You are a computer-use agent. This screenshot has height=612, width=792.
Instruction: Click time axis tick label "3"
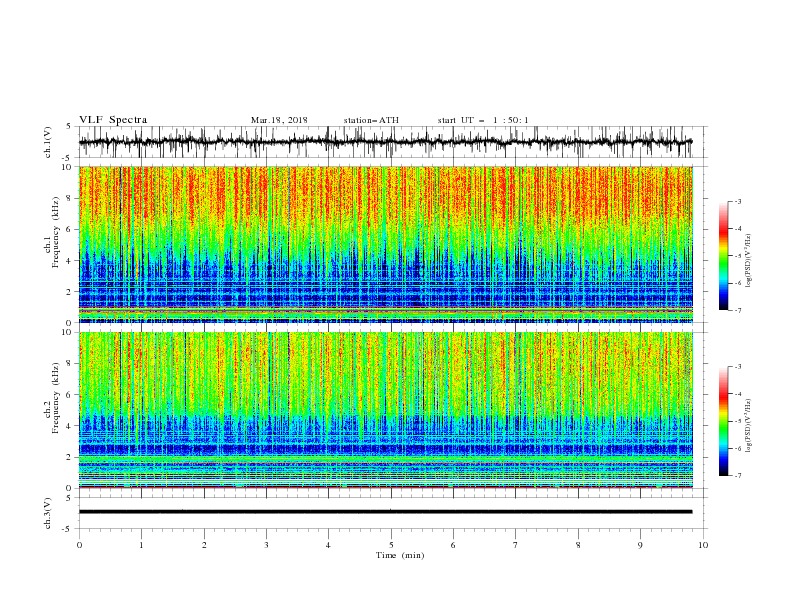pos(266,545)
